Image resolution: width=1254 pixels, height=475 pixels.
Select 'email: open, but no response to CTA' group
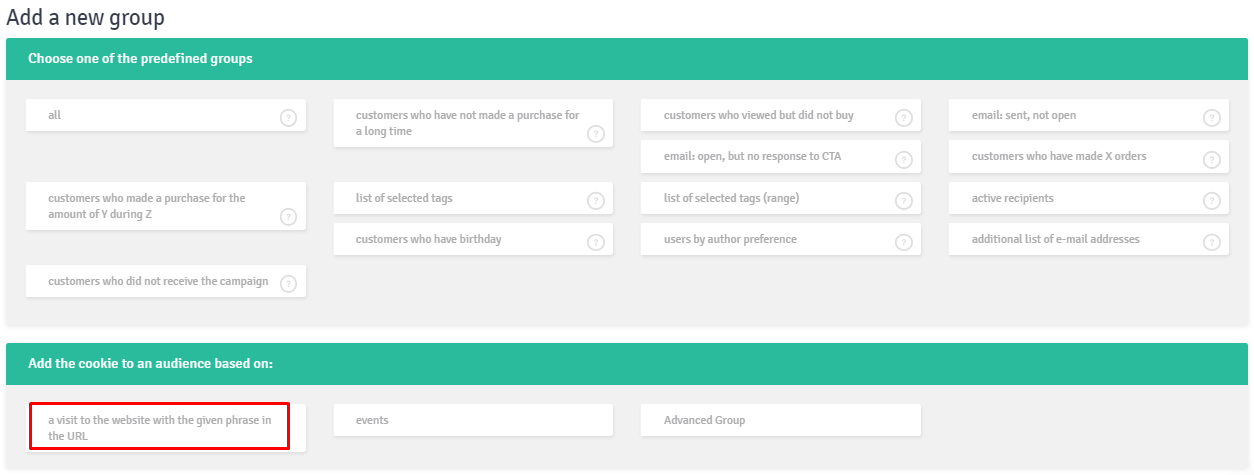point(781,156)
